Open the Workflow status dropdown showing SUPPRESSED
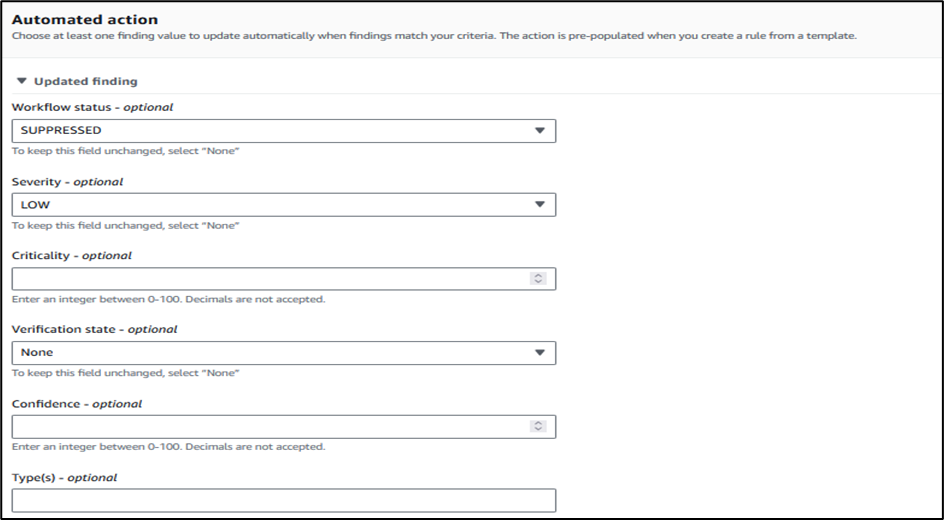Viewport: 944px width, 520px height. [x=284, y=131]
